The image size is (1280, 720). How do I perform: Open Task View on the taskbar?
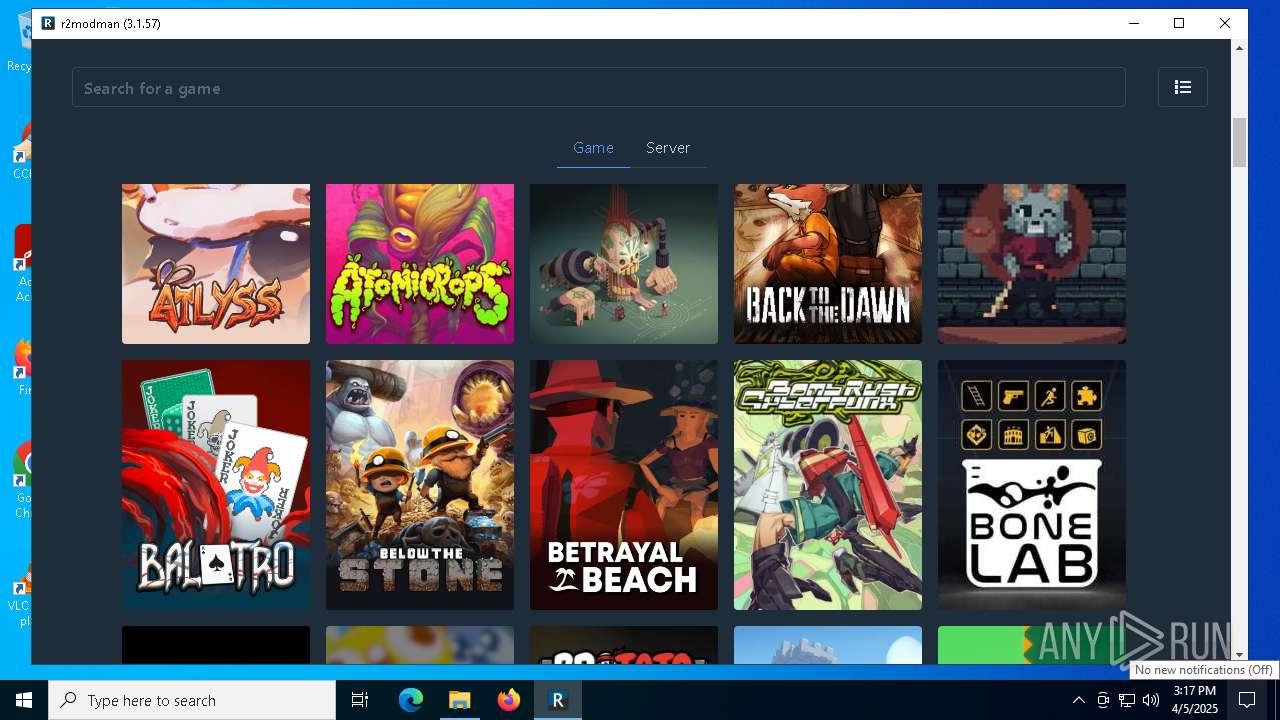[x=360, y=700]
